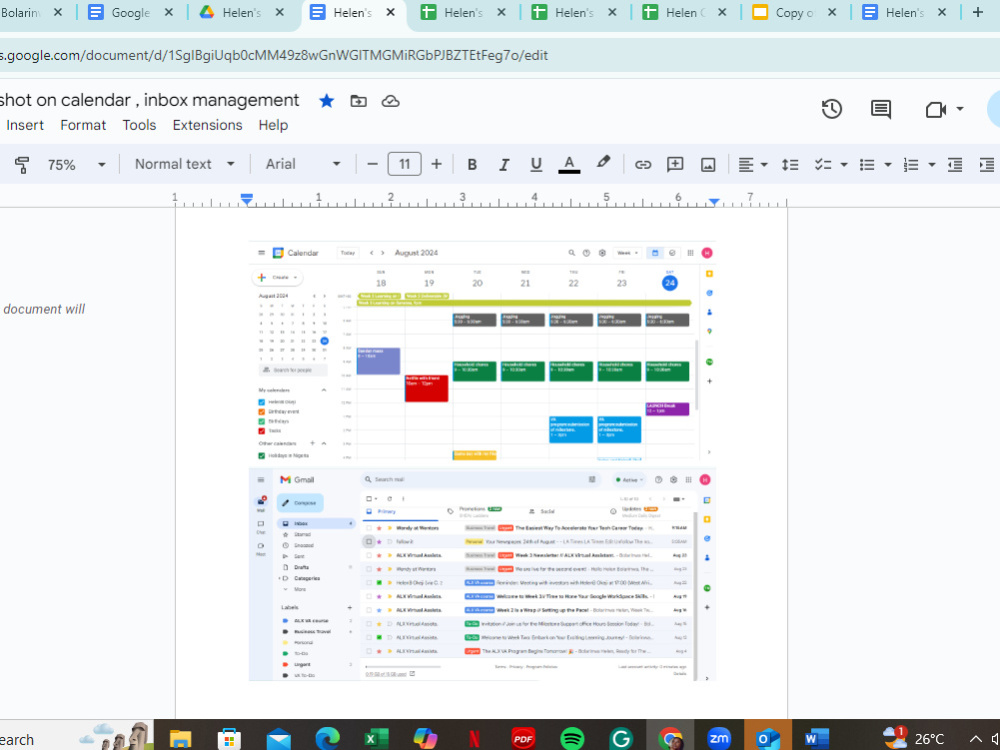Open the comments history icon
This screenshot has width=1000, height=750.
coord(881,109)
